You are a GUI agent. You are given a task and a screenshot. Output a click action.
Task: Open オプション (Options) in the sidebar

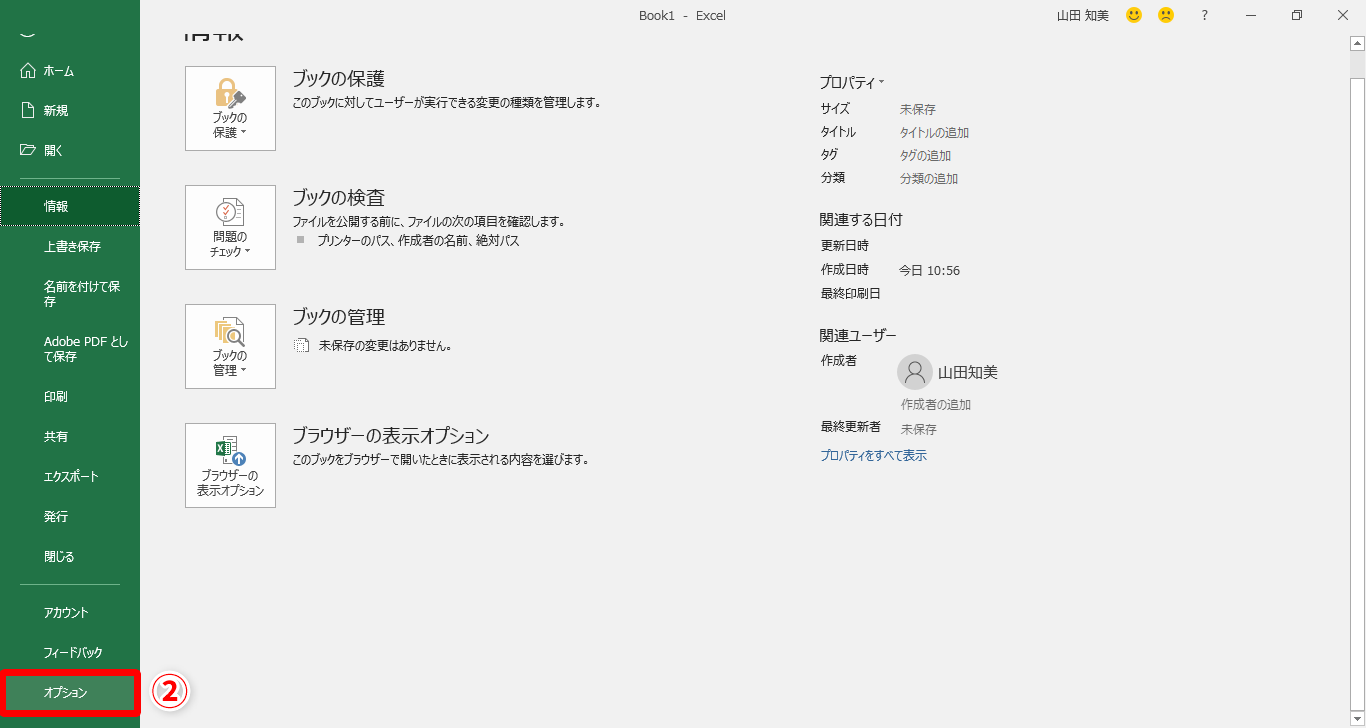pyautogui.click(x=70, y=693)
